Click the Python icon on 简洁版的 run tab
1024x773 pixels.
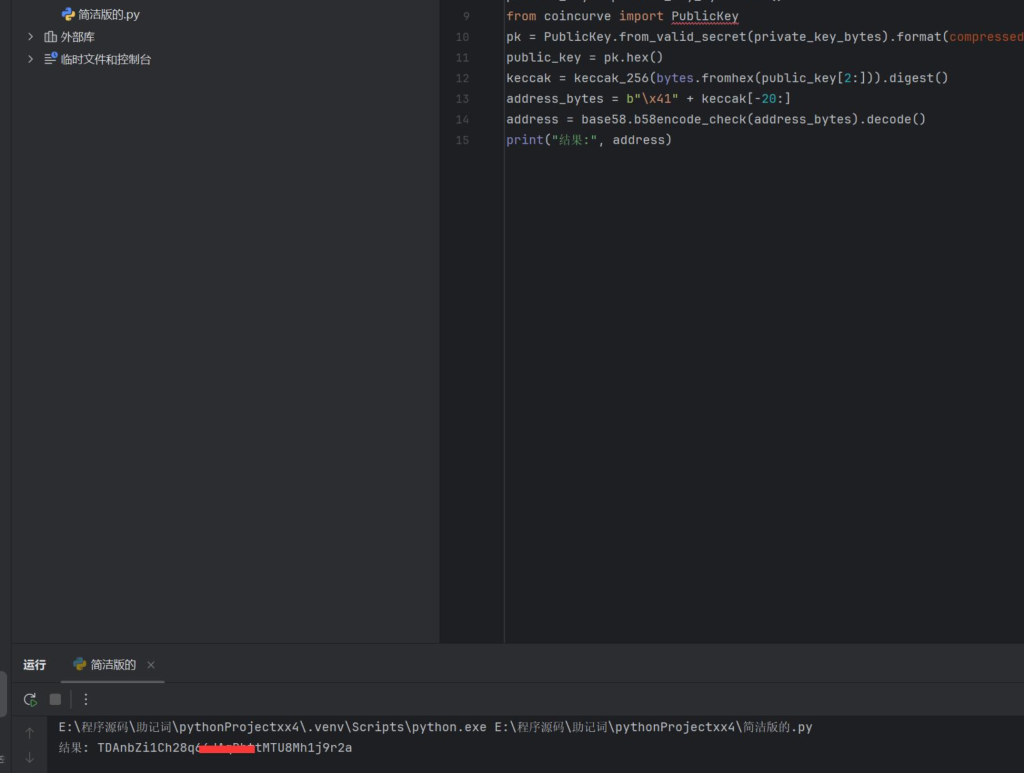tap(80, 664)
